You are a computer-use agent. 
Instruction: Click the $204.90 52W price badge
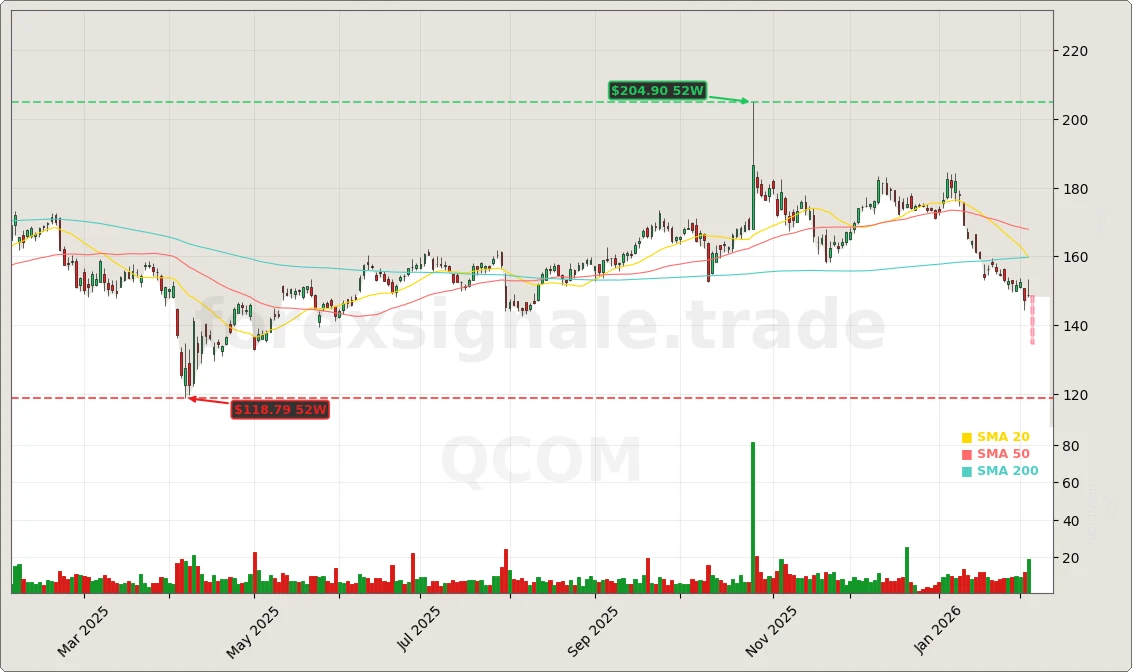click(655, 90)
